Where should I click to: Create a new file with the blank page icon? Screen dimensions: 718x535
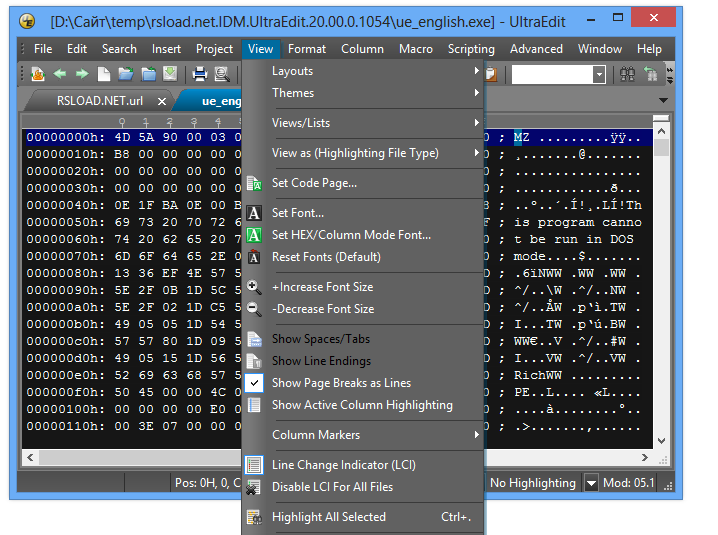click(104, 74)
